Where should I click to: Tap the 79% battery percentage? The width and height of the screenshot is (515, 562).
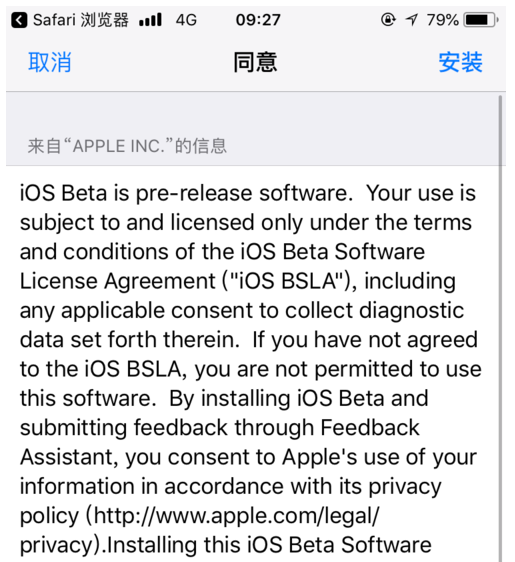[443, 20]
